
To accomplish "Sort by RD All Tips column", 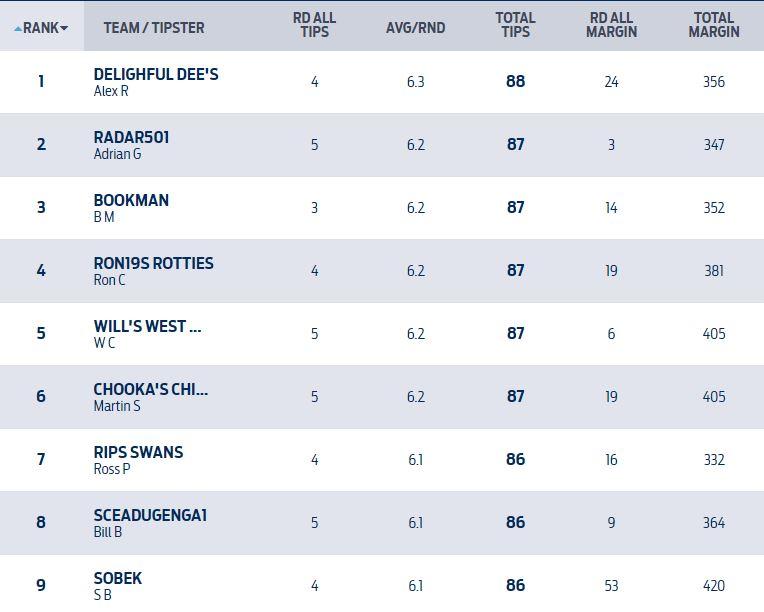I will point(314,25).
